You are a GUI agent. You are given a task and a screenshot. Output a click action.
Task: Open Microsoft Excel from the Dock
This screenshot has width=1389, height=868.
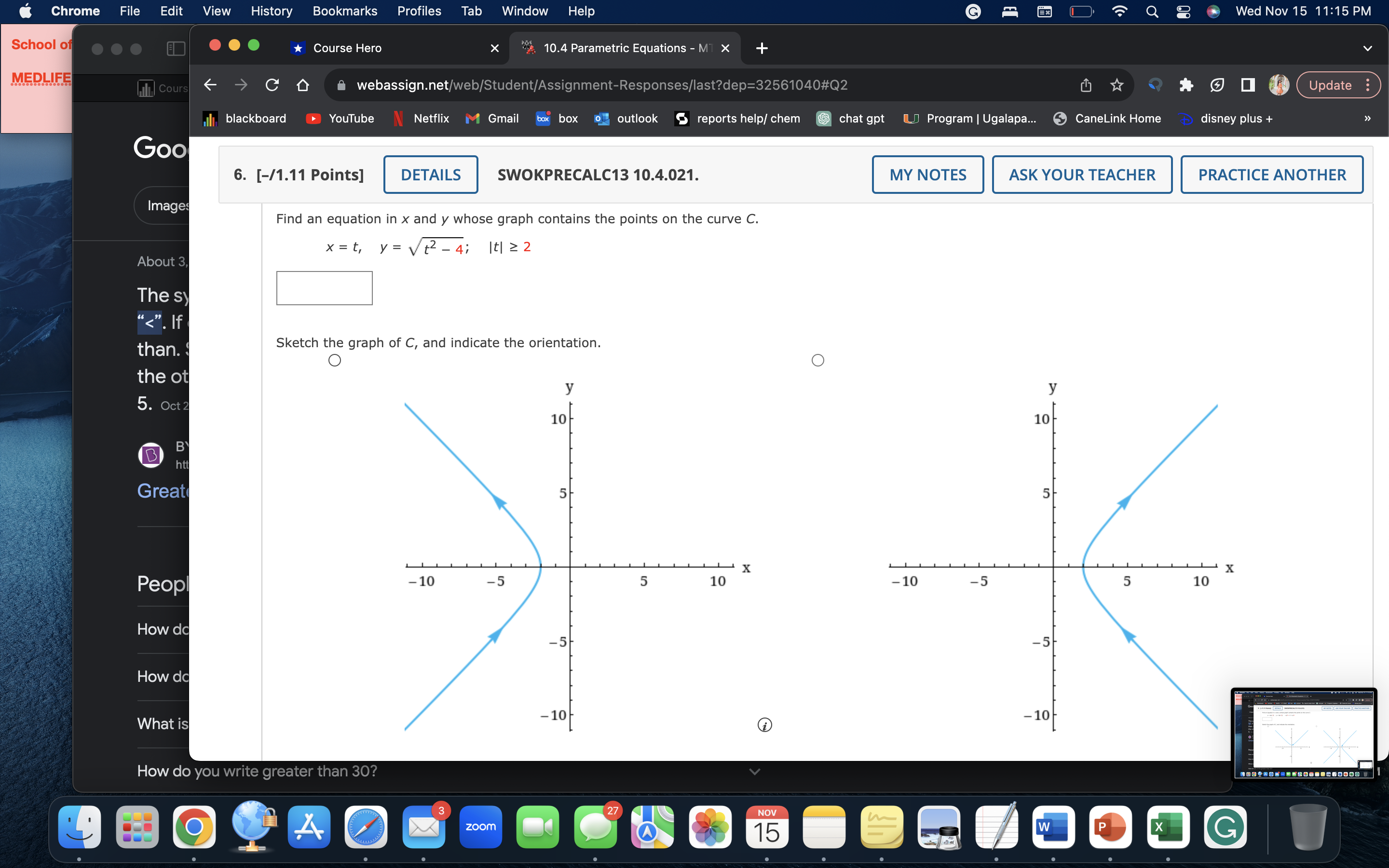tap(1169, 826)
